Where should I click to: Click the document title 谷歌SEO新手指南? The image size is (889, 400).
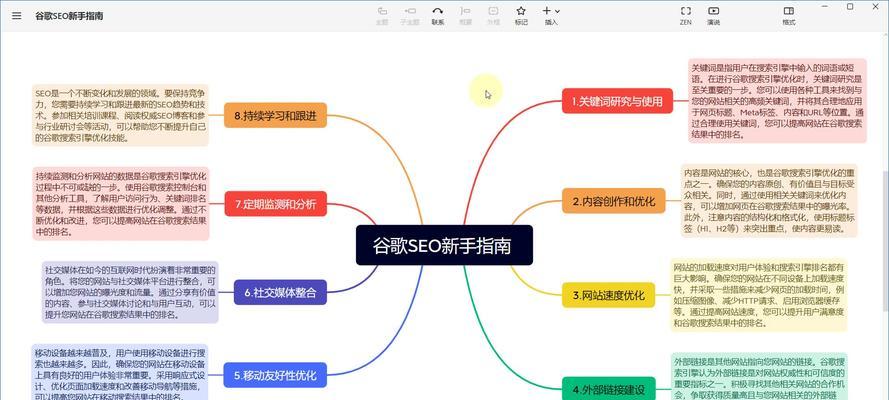point(69,16)
